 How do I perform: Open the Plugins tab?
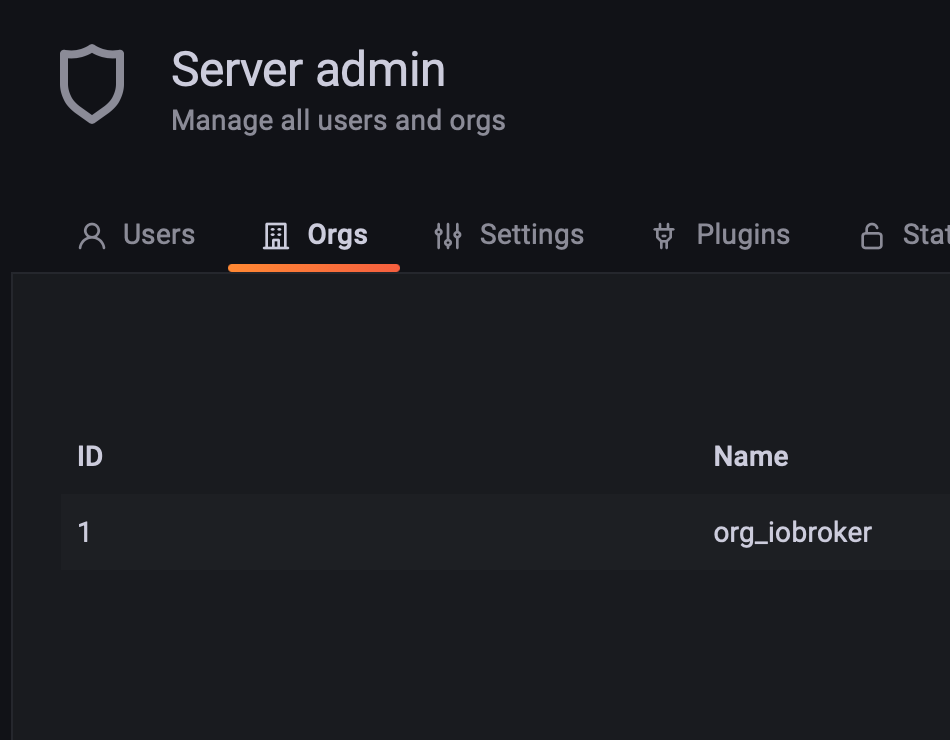tap(743, 235)
